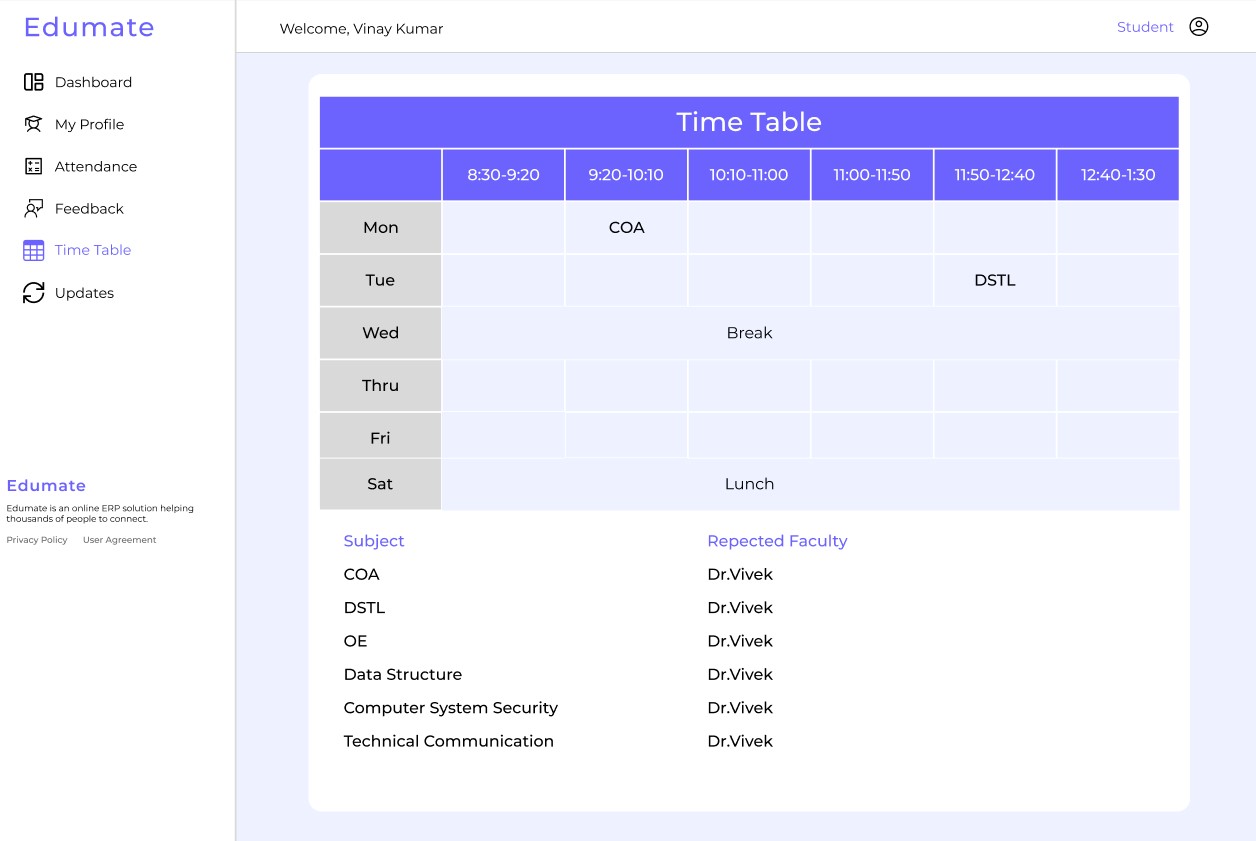Click the Break cell on Wednesday
The image size is (1256, 841).
tap(811, 333)
